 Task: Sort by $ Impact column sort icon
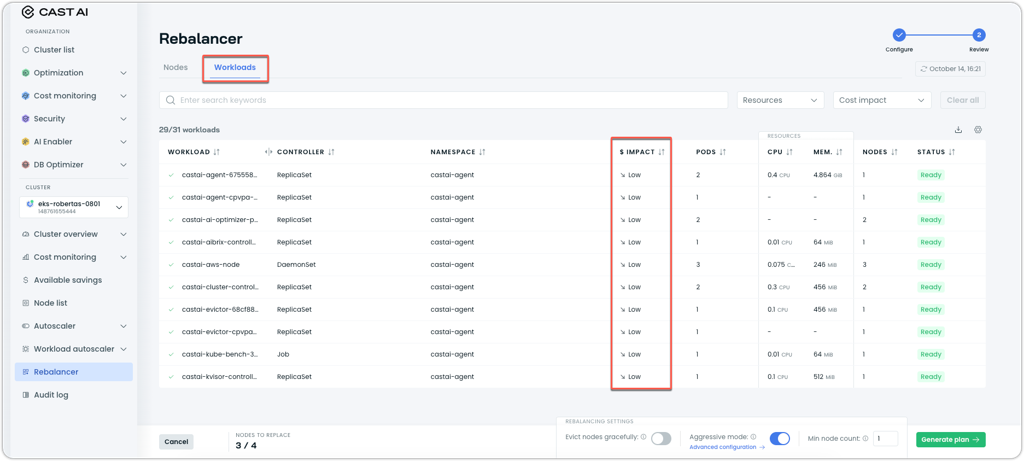[662, 152]
